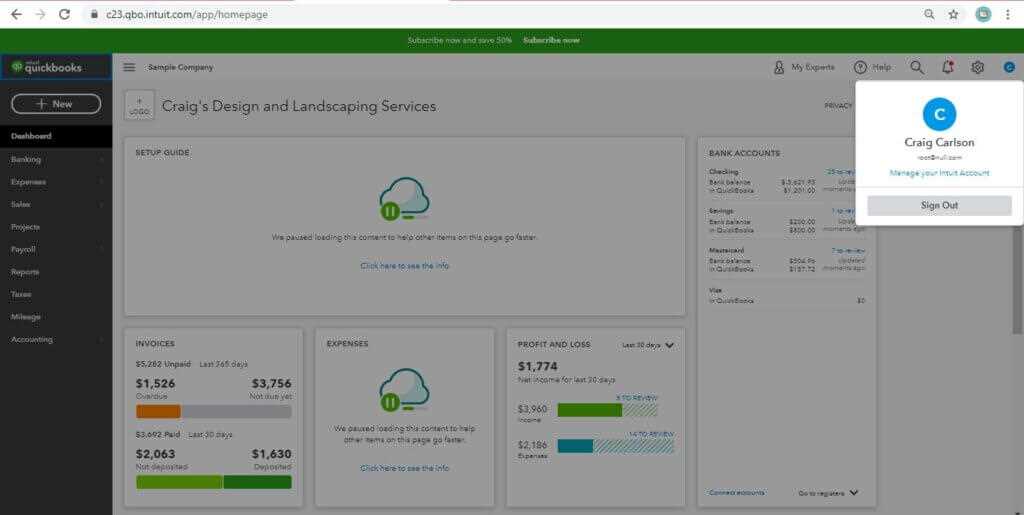The image size is (1024, 515).
Task: Click the Craig Carlson name in popup
Action: point(939,142)
